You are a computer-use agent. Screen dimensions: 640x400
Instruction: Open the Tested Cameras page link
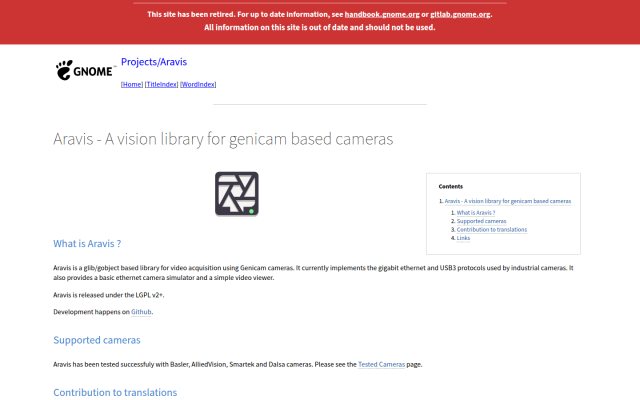[381, 364]
